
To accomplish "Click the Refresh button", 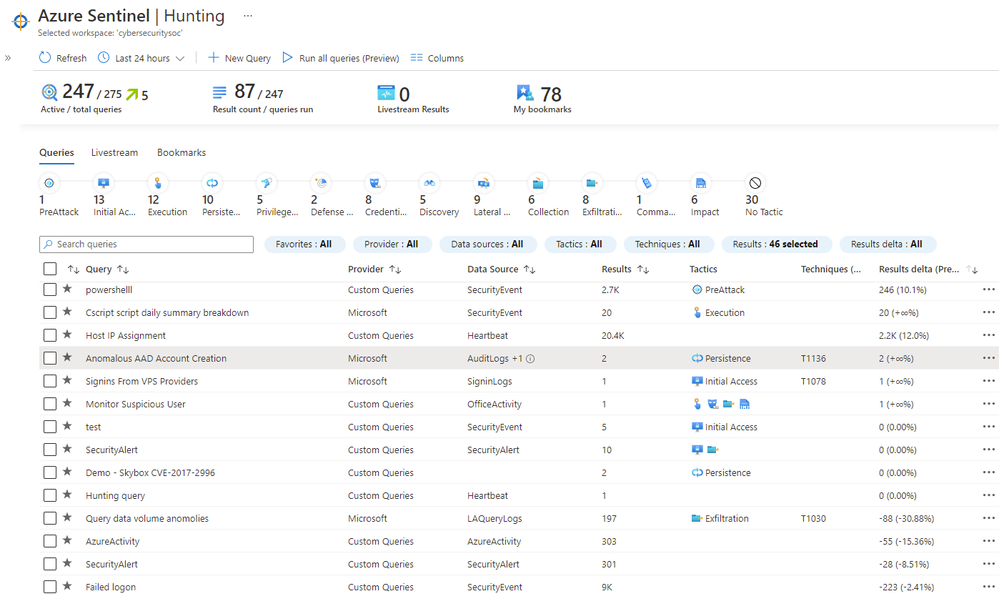I will click(62, 58).
